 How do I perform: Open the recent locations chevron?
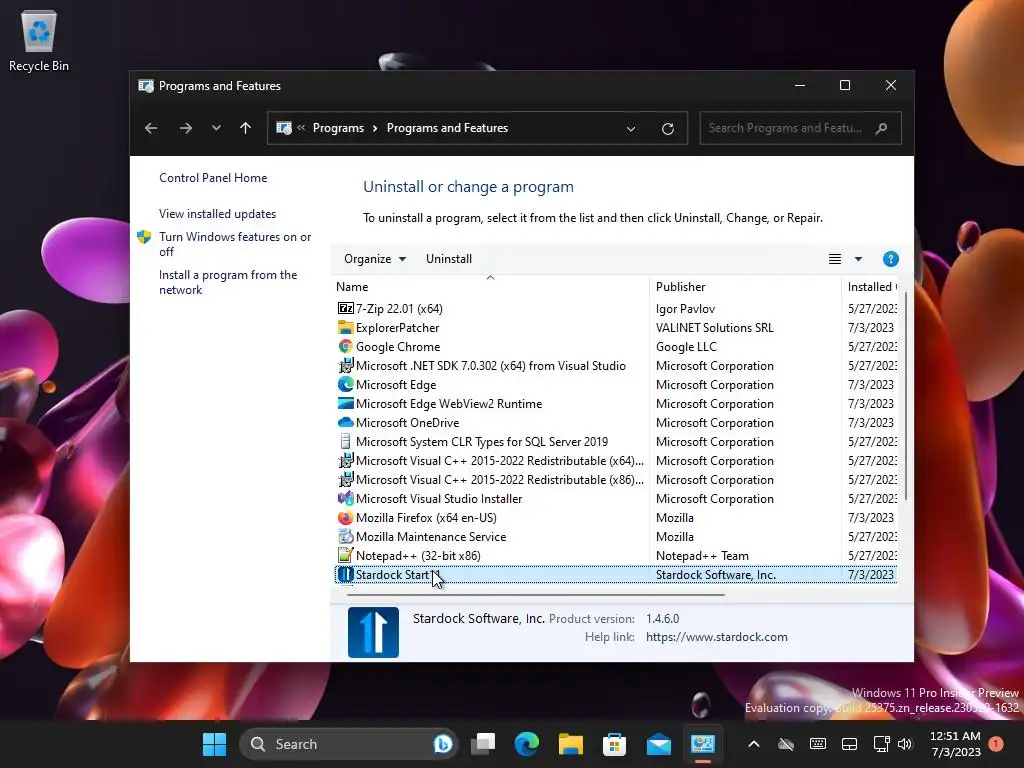pyautogui.click(x=216, y=128)
